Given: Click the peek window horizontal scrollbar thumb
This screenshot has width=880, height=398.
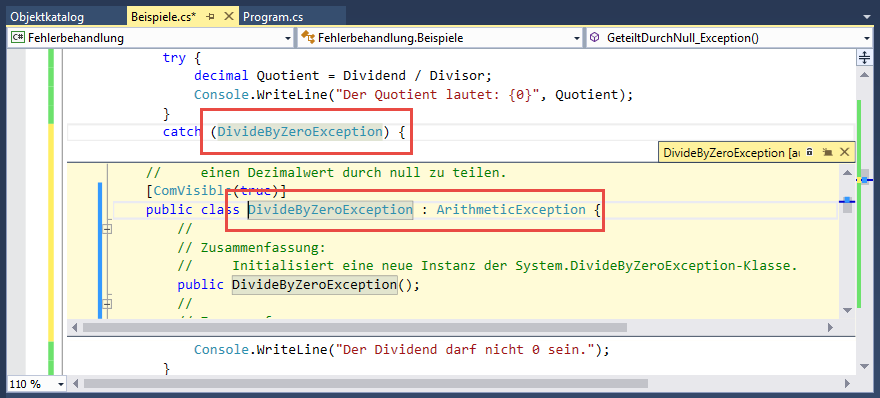Looking at the screenshot, I should 355,327.
